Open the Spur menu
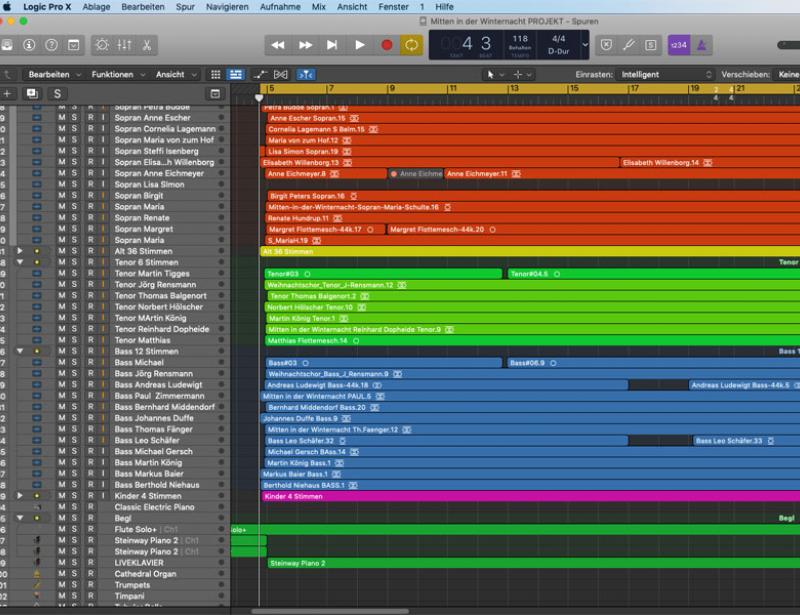This screenshot has height=615, width=800. 185,6
